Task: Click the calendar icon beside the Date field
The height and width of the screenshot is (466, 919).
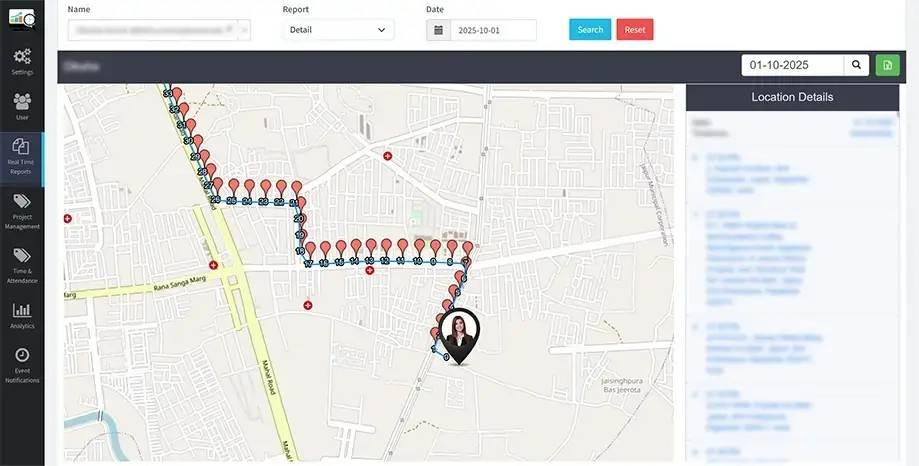Action: 438,30
